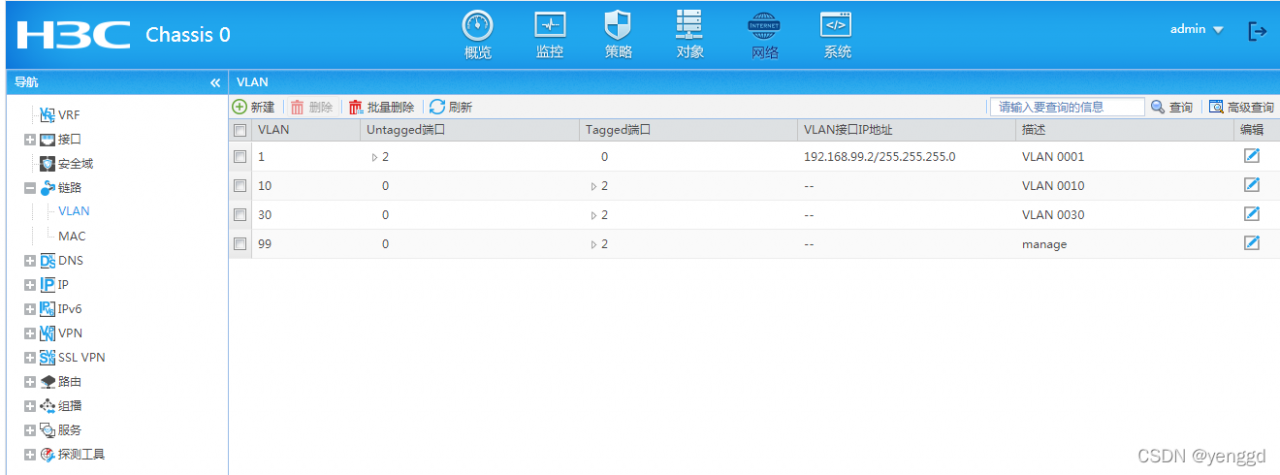1280x475 pixels.
Task: Click the 探测工具 probe tools icon
Action: pos(47,454)
